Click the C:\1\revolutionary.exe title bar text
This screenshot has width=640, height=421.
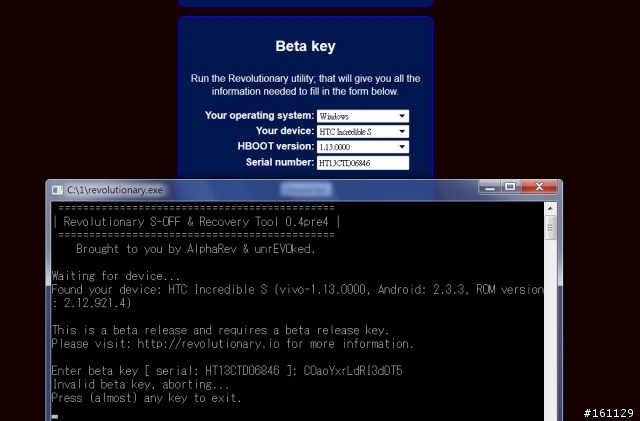pyautogui.click(x=115, y=190)
